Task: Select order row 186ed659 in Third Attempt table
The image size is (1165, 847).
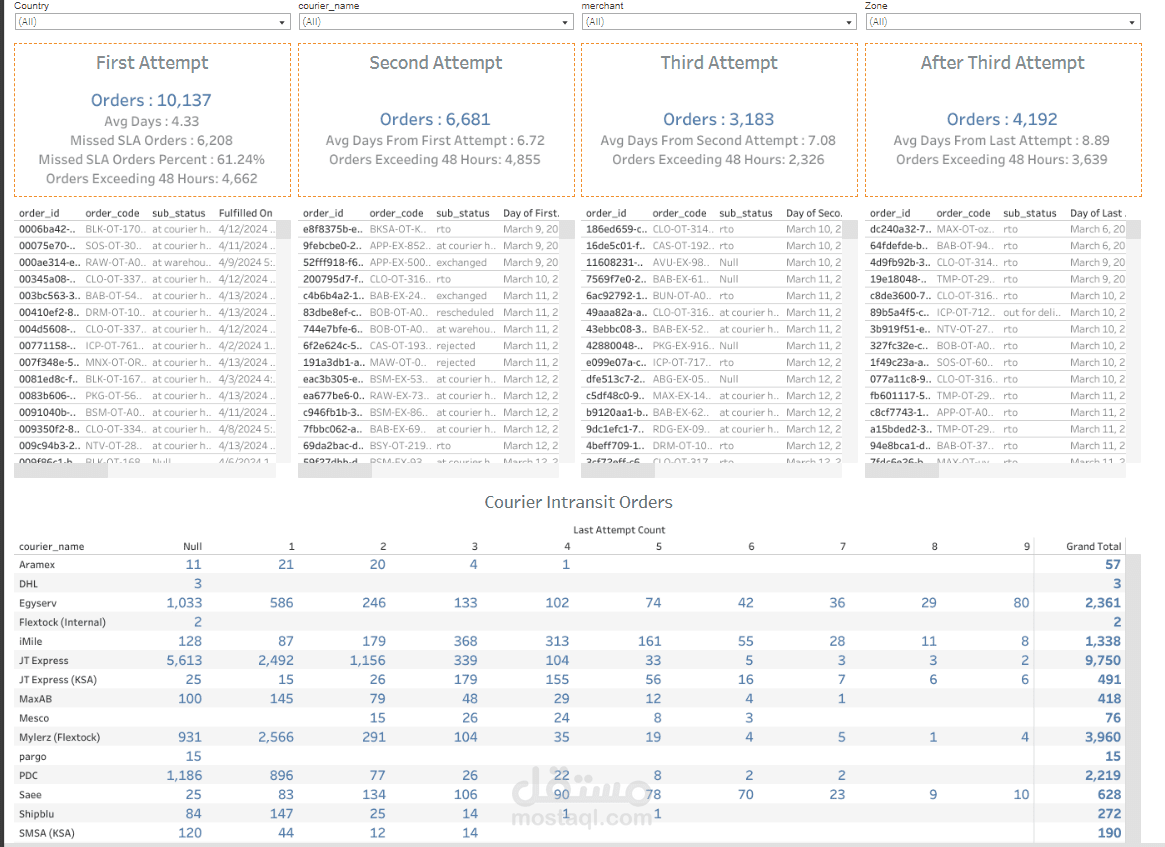Action: [713, 230]
